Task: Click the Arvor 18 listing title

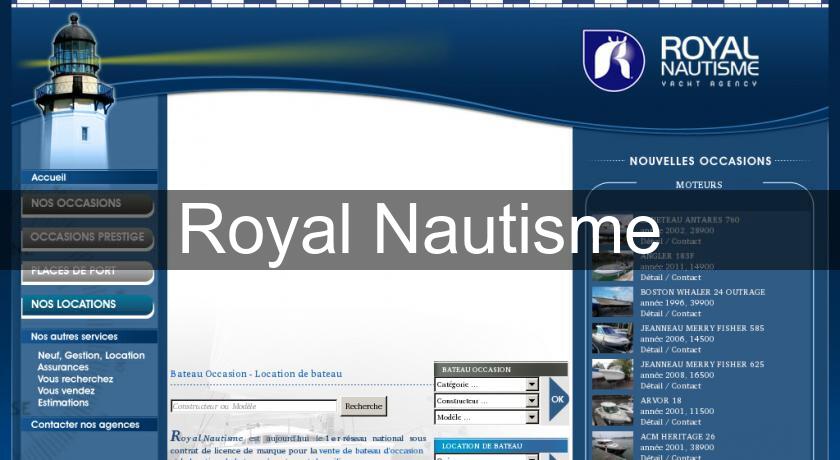Action: click(x=661, y=401)
